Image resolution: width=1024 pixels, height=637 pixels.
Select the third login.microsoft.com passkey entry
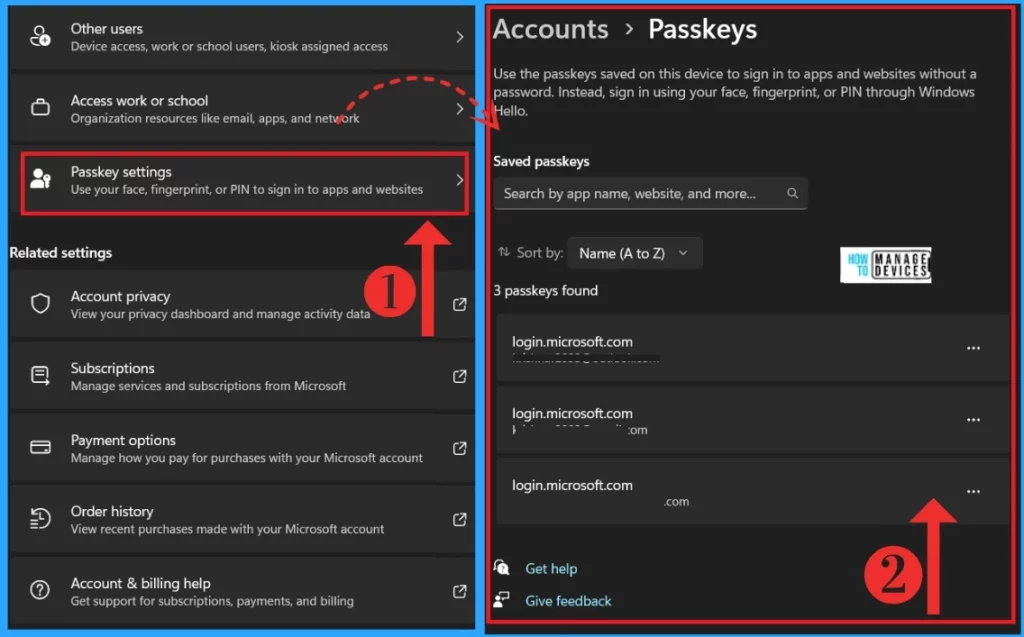click(x=752, y=491)
